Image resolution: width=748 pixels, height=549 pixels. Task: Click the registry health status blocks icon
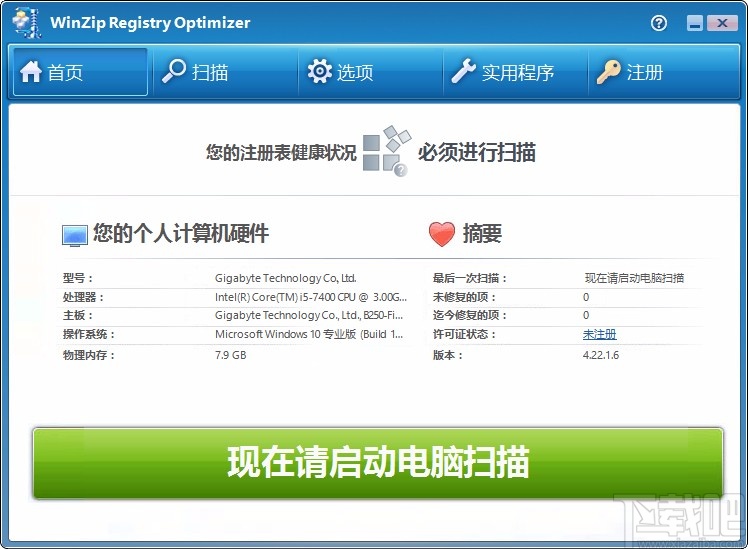tap(387, 151)
